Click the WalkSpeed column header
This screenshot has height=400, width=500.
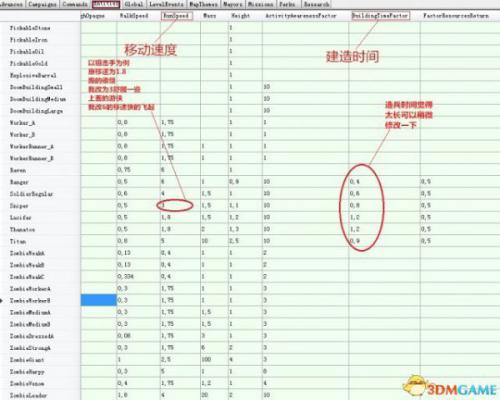tap(134, 16)
